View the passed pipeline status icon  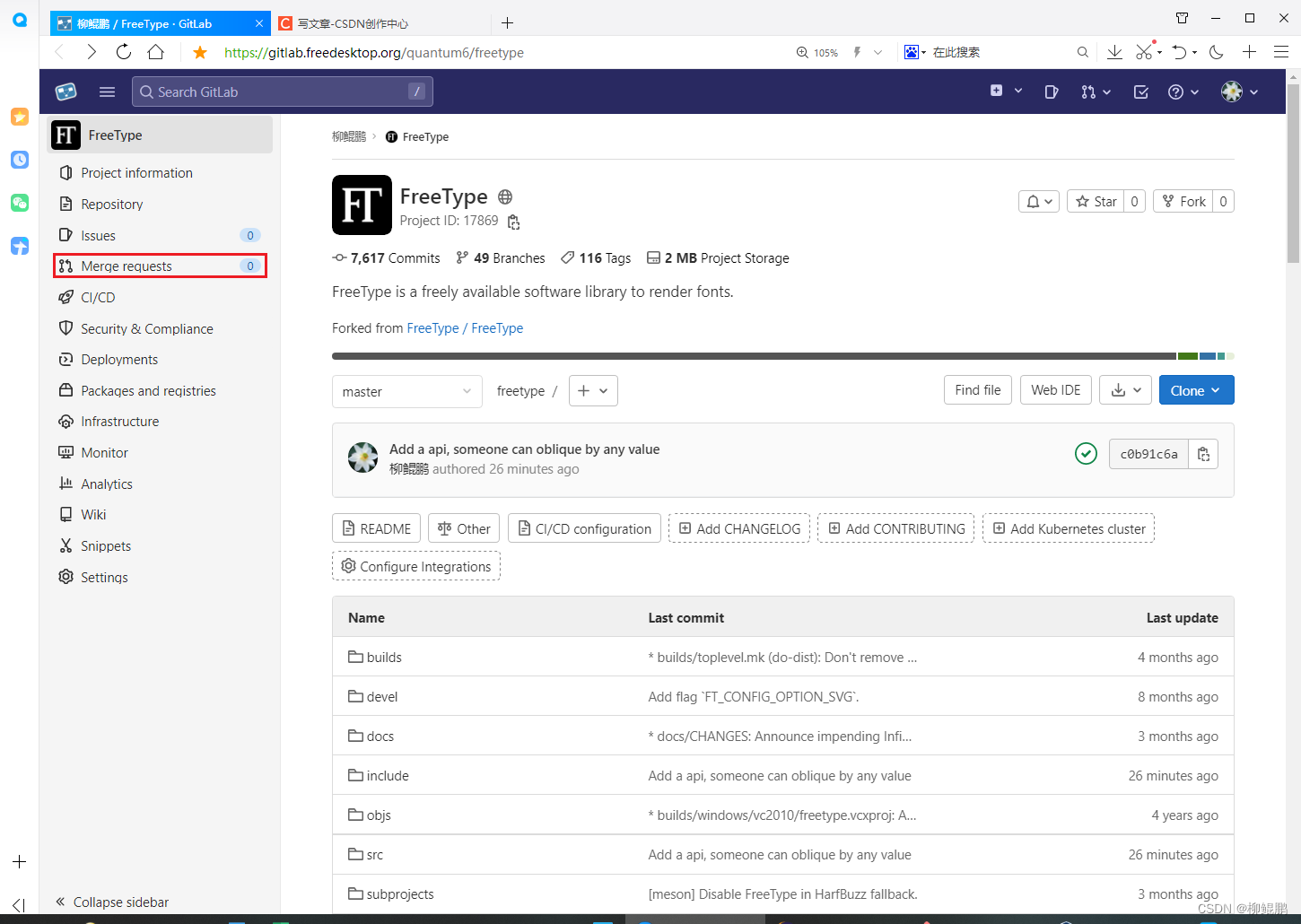[1086, 454]
